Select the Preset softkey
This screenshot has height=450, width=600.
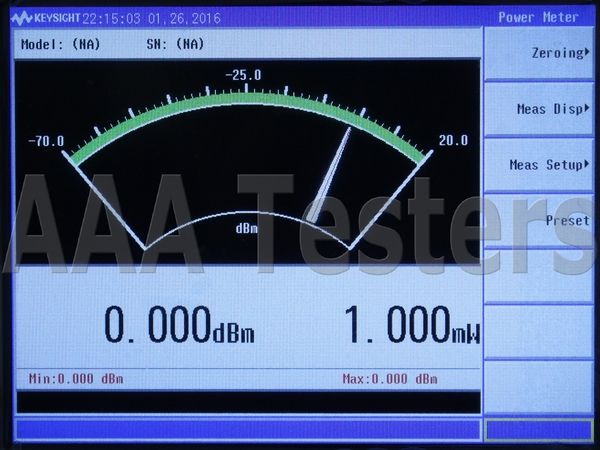click(539, 221)
